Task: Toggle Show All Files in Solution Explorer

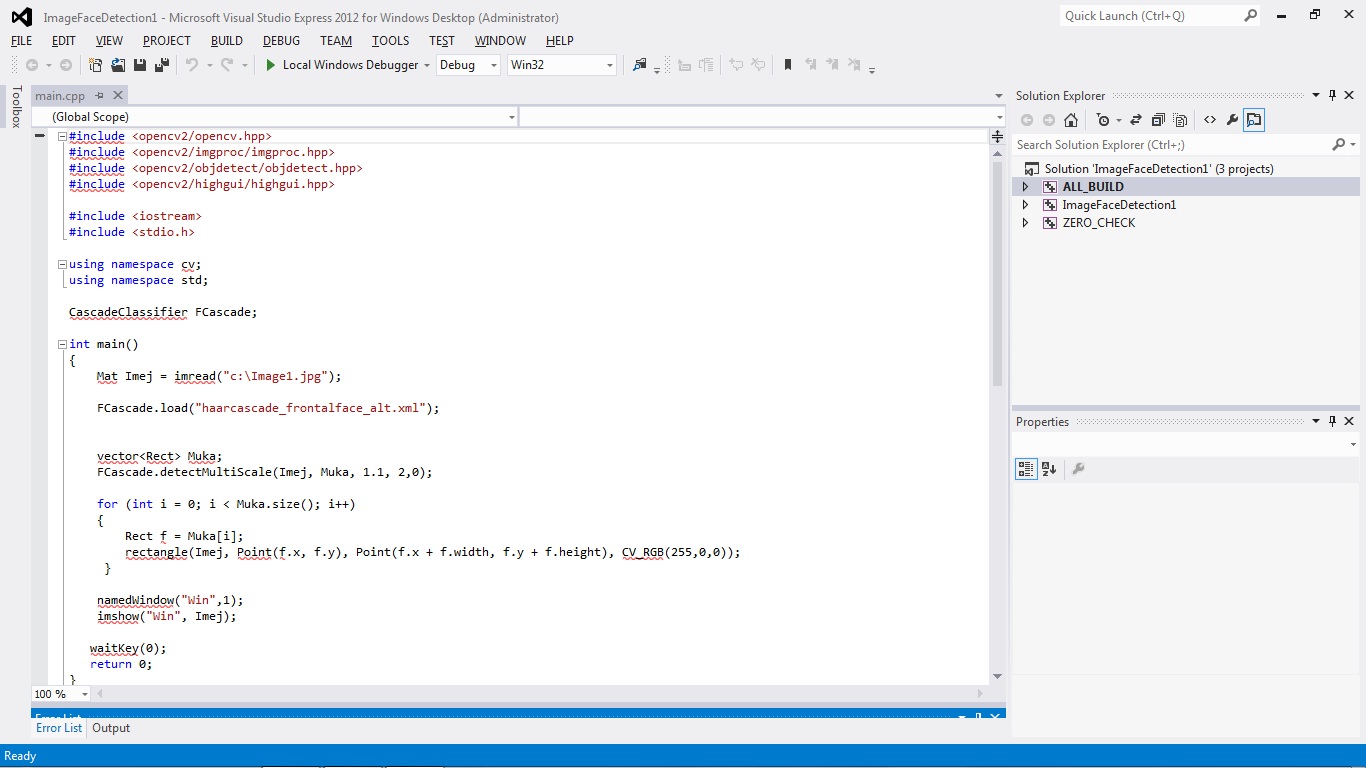Action: [1180, 120]
